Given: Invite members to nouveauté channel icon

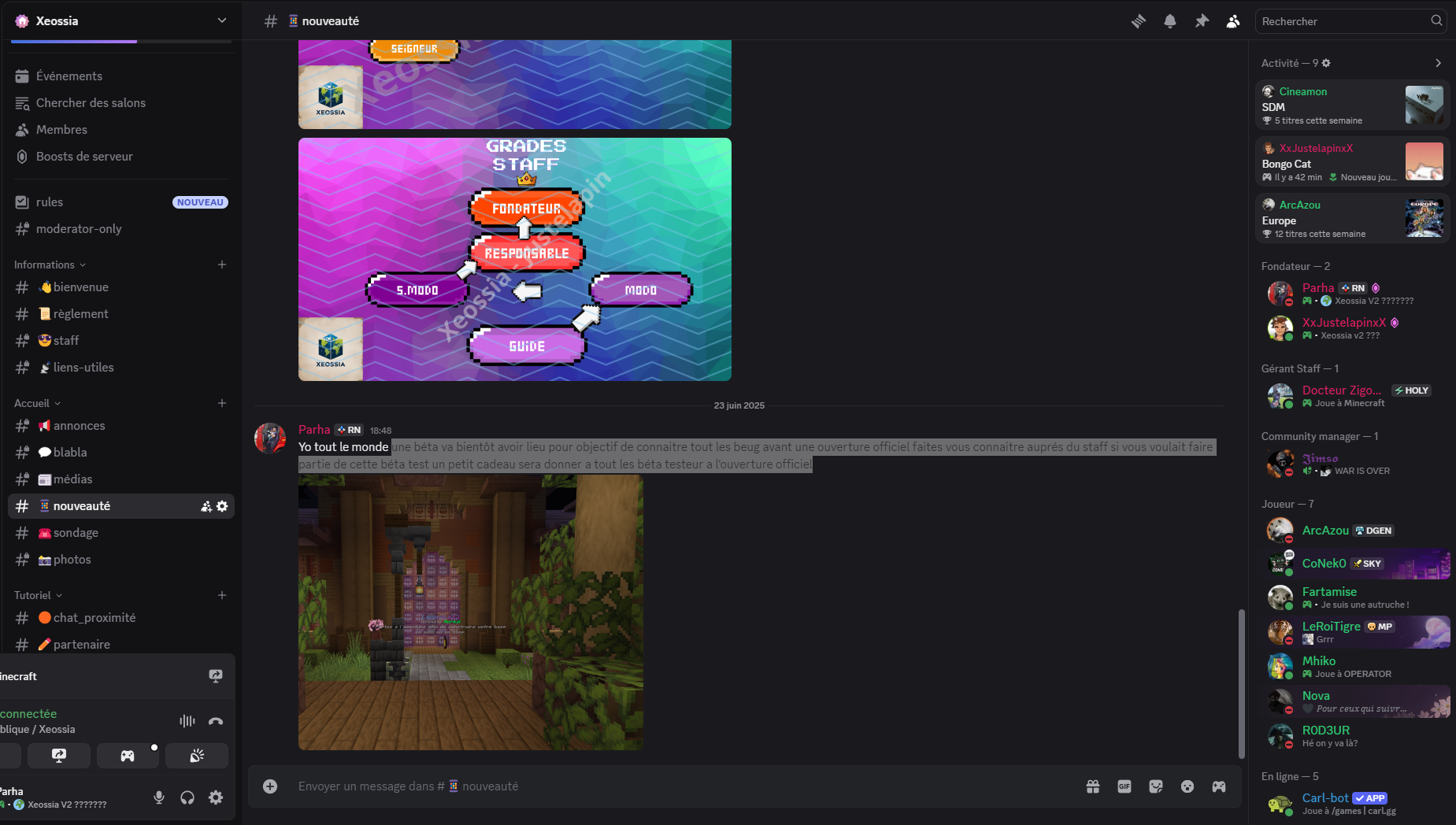Looking at the screenshot, I should click(206, 506).
